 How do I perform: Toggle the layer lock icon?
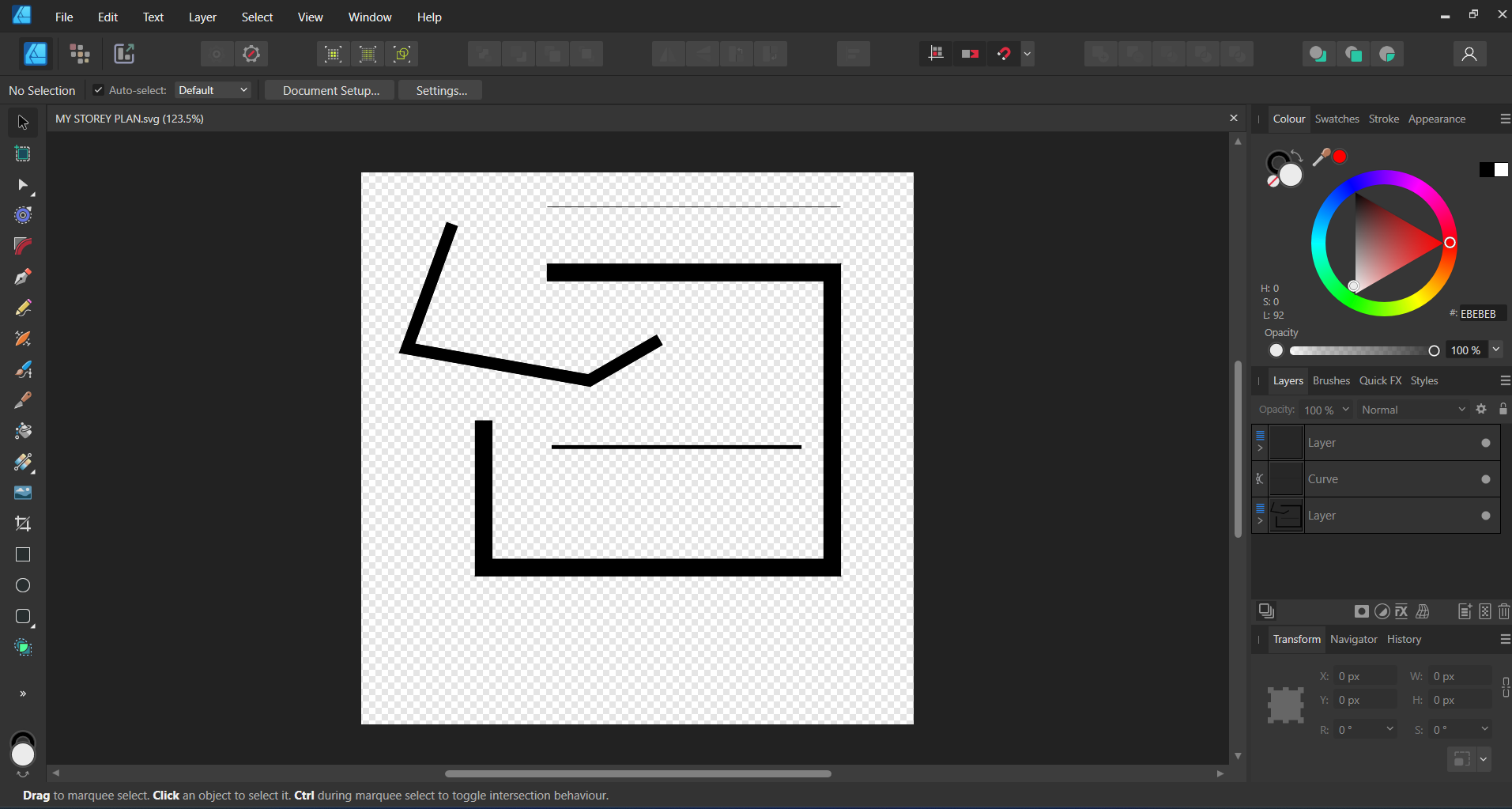[x=1503, y=409]
